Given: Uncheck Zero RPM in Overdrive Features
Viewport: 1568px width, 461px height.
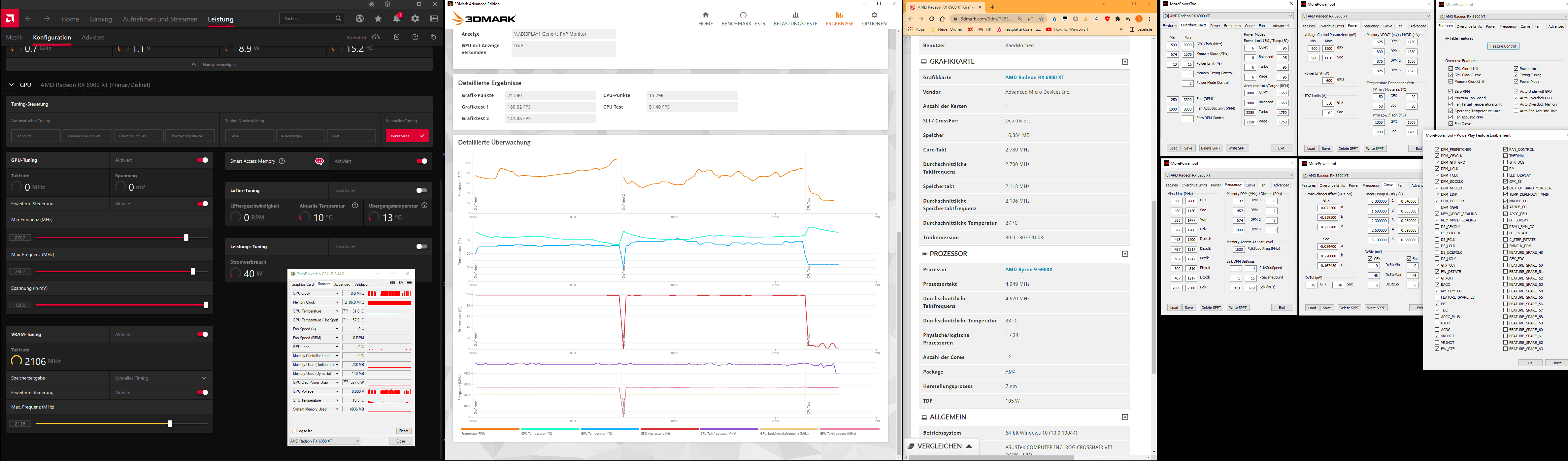Looking at the screenshot, I should pos(1451,91).
